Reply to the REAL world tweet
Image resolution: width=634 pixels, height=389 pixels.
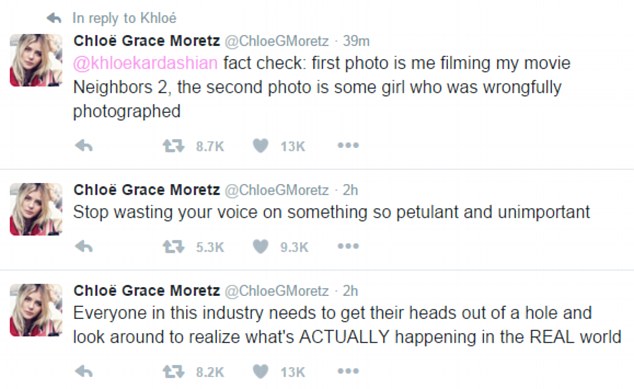84,371
